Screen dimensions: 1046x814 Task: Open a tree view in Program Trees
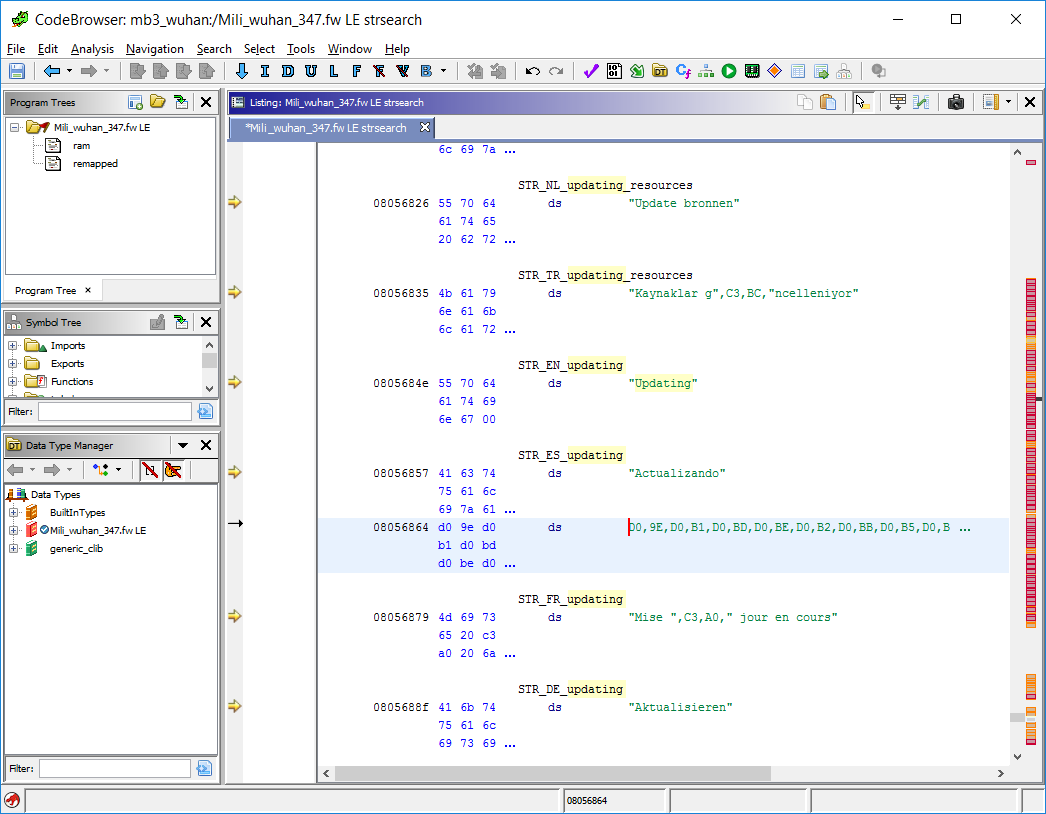pyautogui.click(x=157, y=101)
